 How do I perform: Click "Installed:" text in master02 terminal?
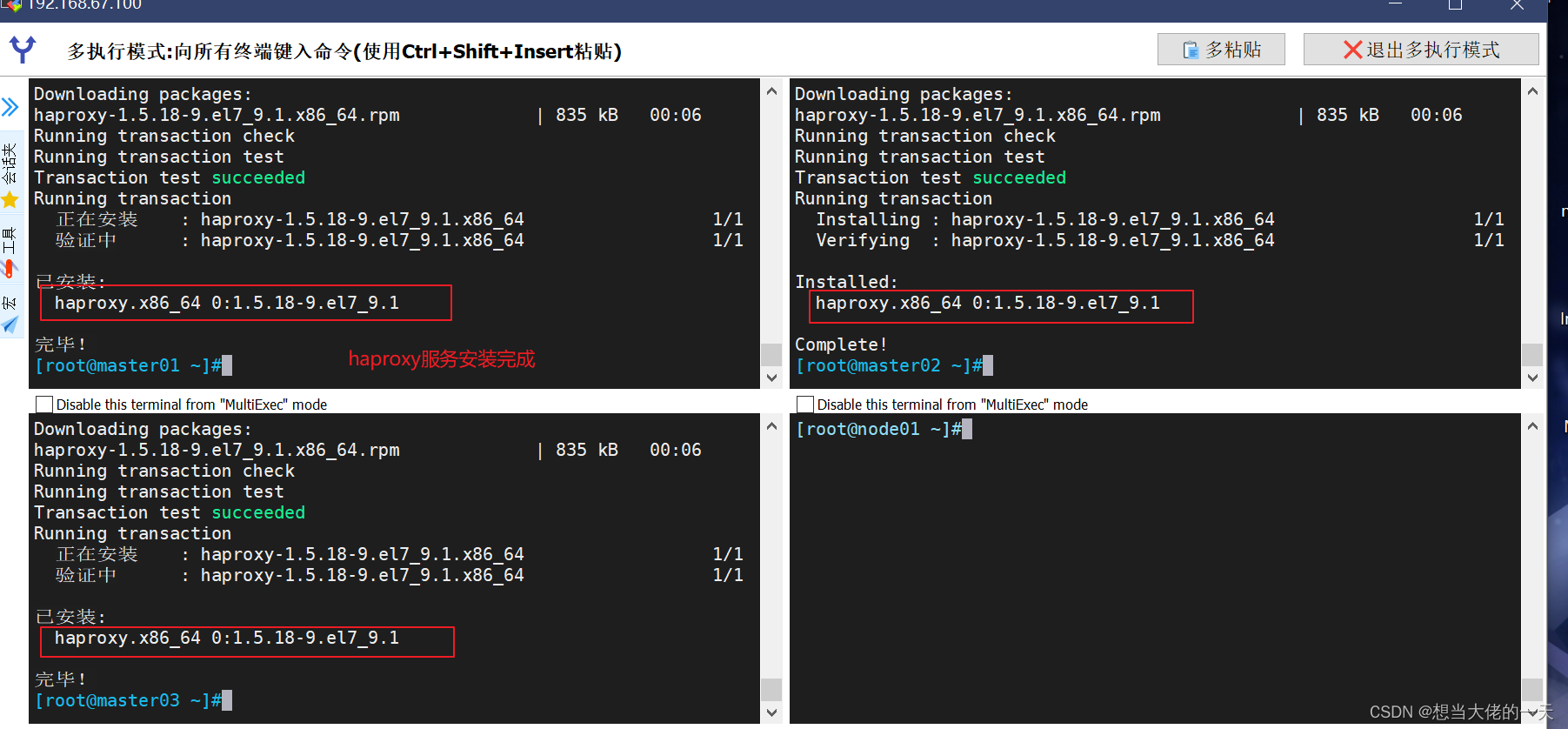click(x=846, y=282)
